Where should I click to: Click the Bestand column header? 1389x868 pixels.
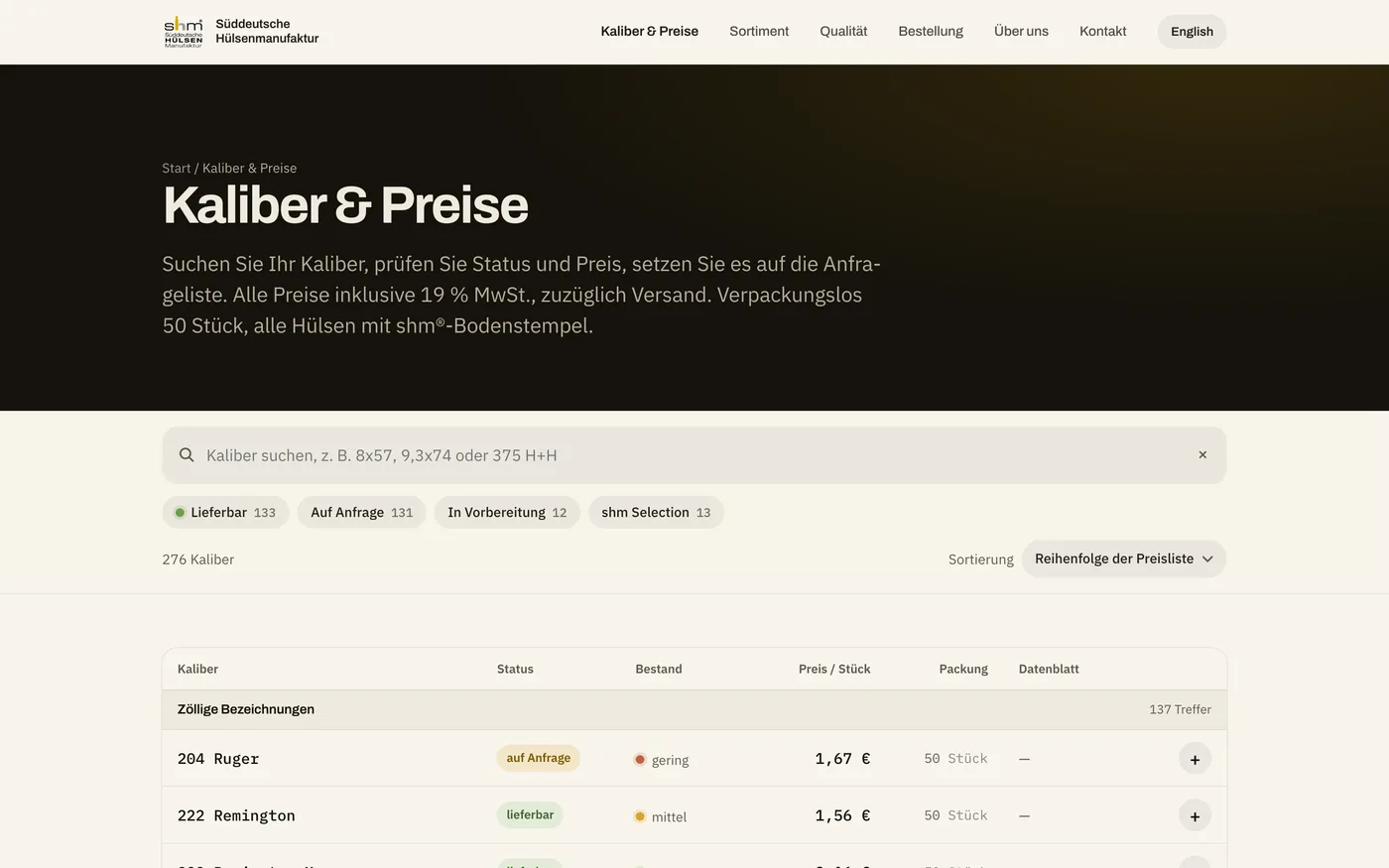659,670
